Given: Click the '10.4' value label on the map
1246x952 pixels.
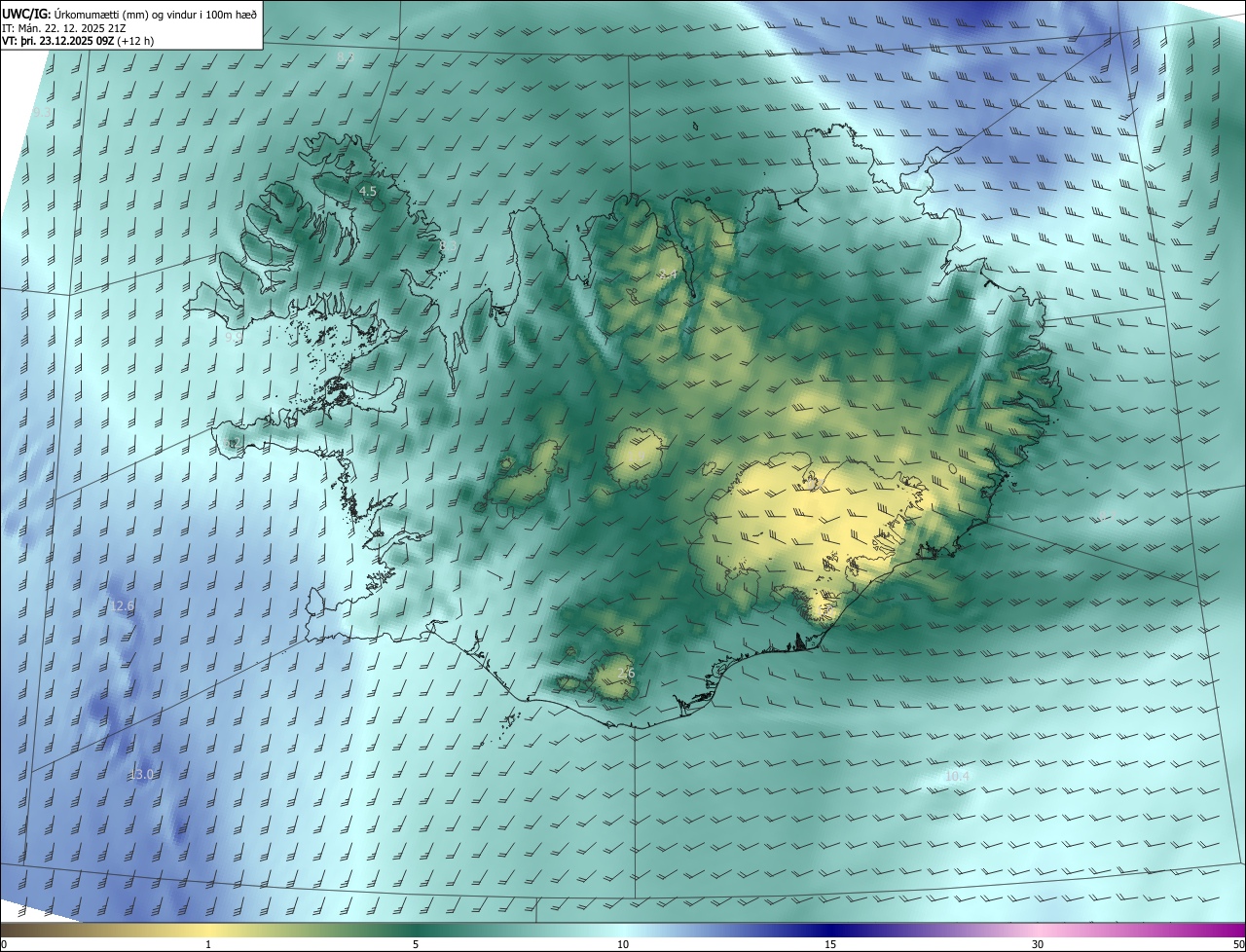Looking at the screenshot, I should click(x=958, y=776).
